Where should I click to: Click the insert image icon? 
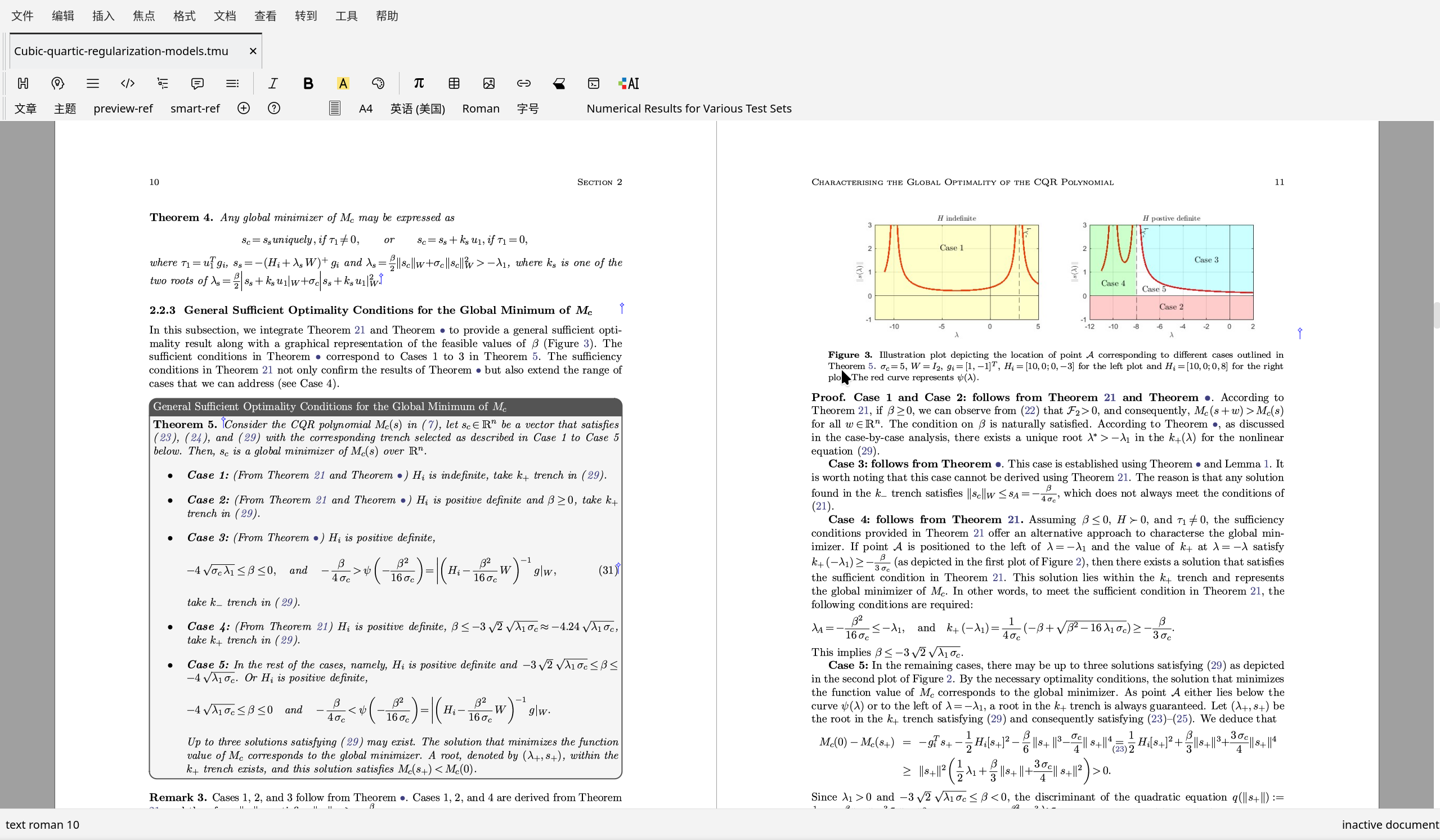(x=488, y=83)
